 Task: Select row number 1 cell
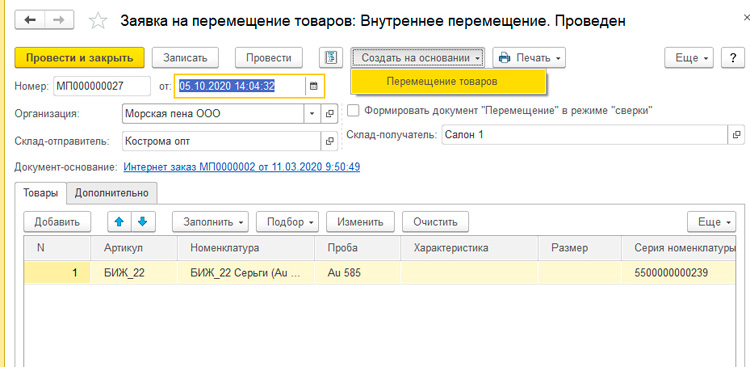(57, 273)
